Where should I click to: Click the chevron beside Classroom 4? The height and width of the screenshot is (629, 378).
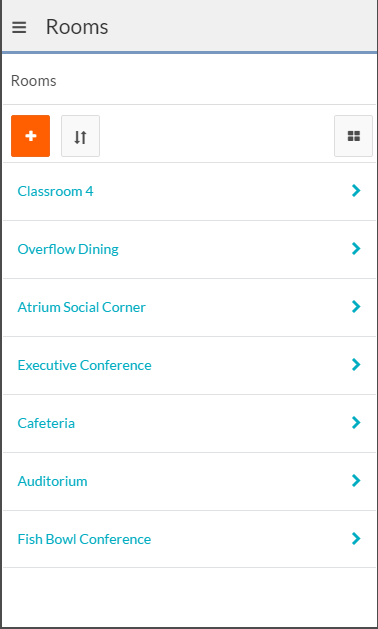pos(356,191)
